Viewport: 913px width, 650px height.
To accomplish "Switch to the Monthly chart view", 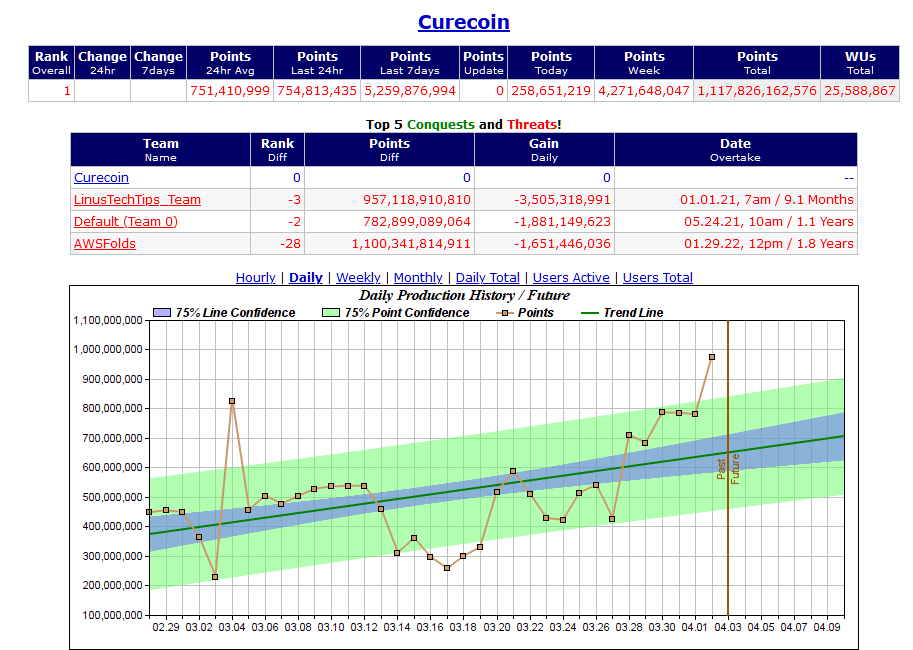I will click(418, 277).
